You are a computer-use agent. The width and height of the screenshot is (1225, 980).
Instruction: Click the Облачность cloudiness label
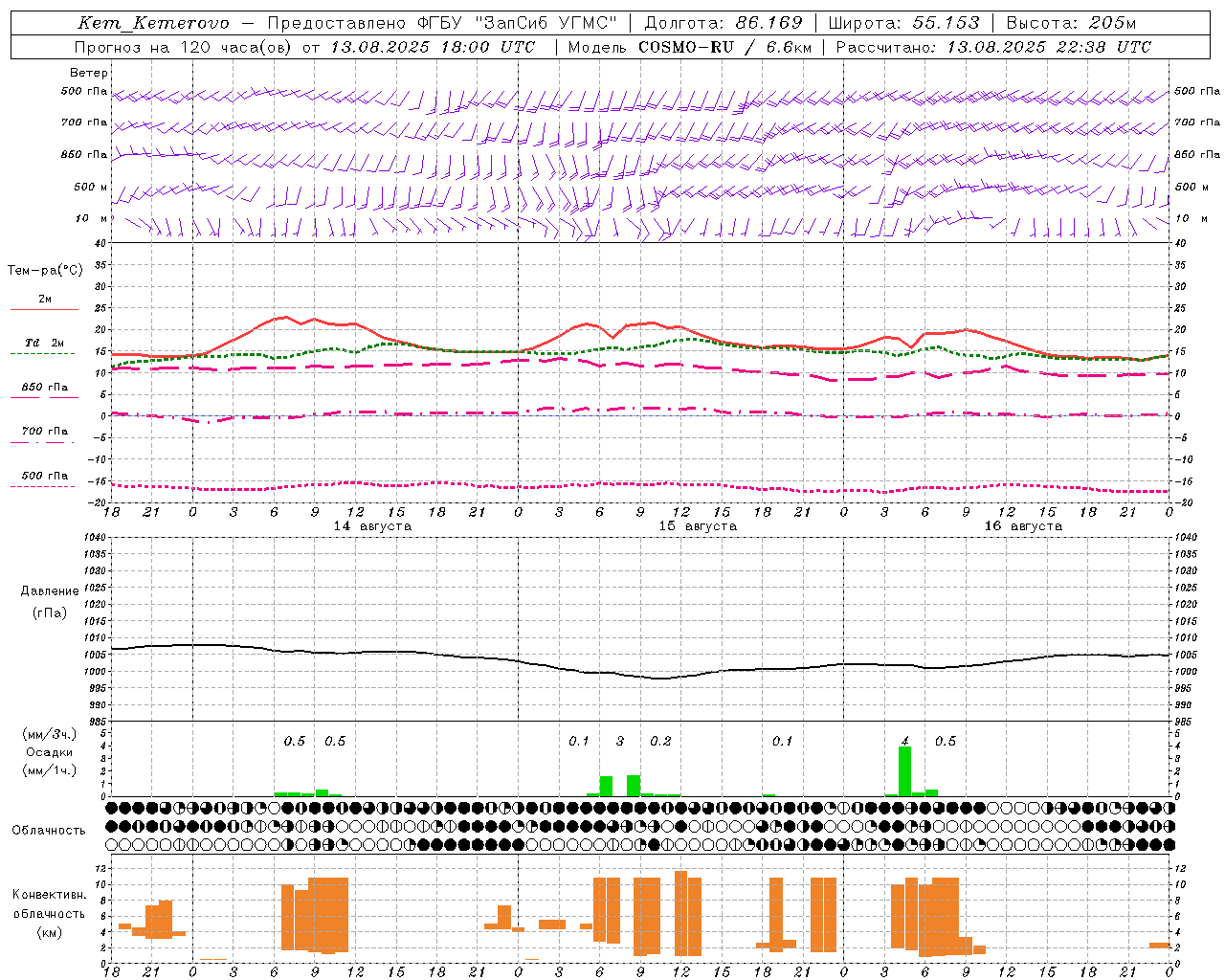[x=49, y=831]
